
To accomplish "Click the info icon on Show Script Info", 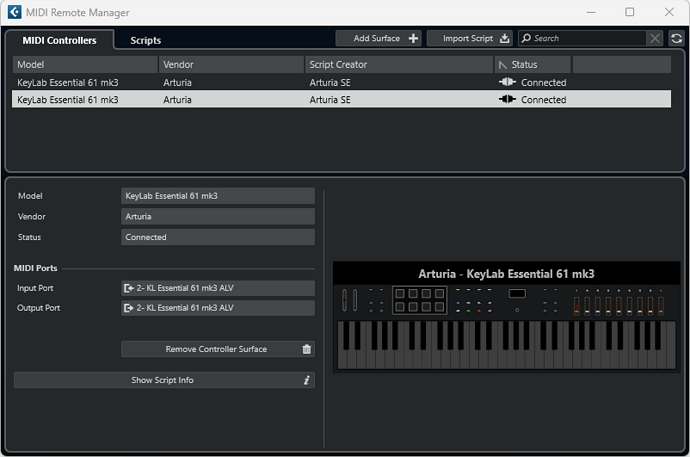I will [x=307, y=380].
